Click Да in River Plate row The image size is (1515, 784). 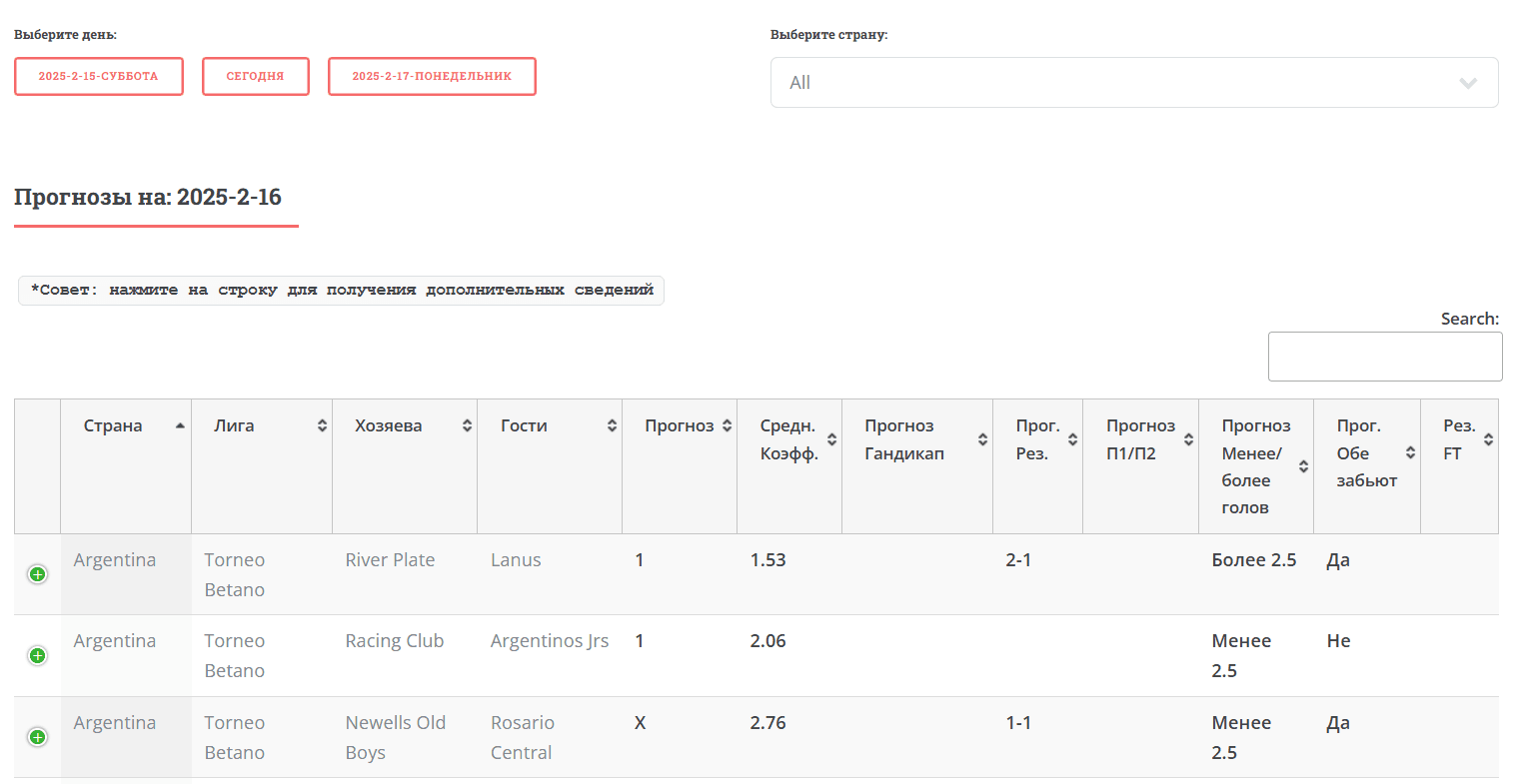1338,560
